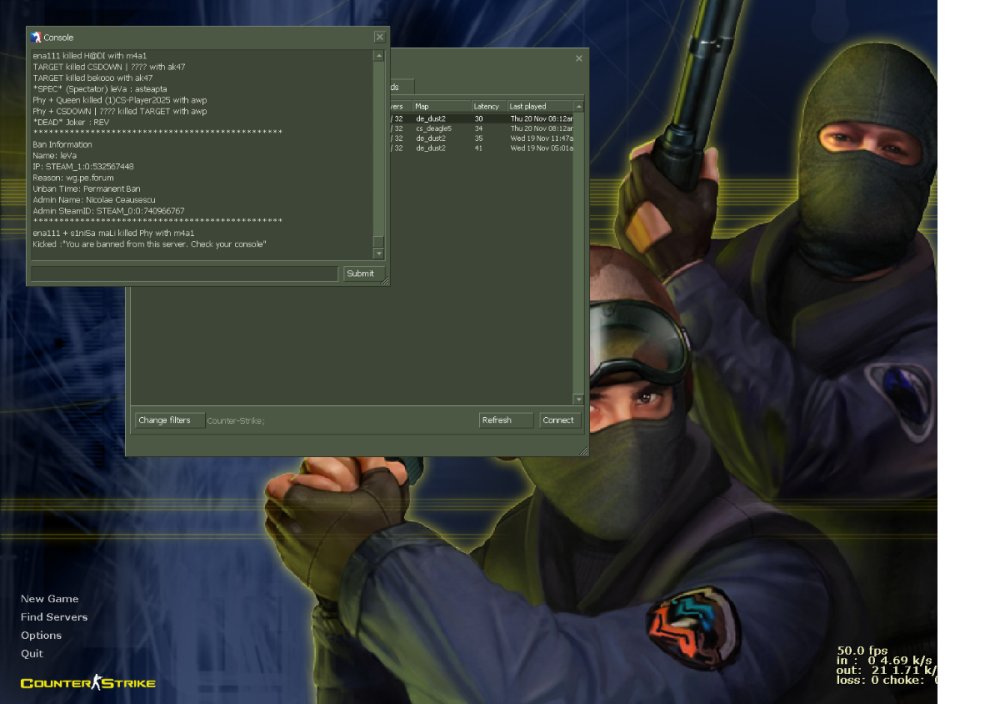Sort servers by Map column
Image resolution: width=1000 pixels, height=704 pixels.
(441, 106)
